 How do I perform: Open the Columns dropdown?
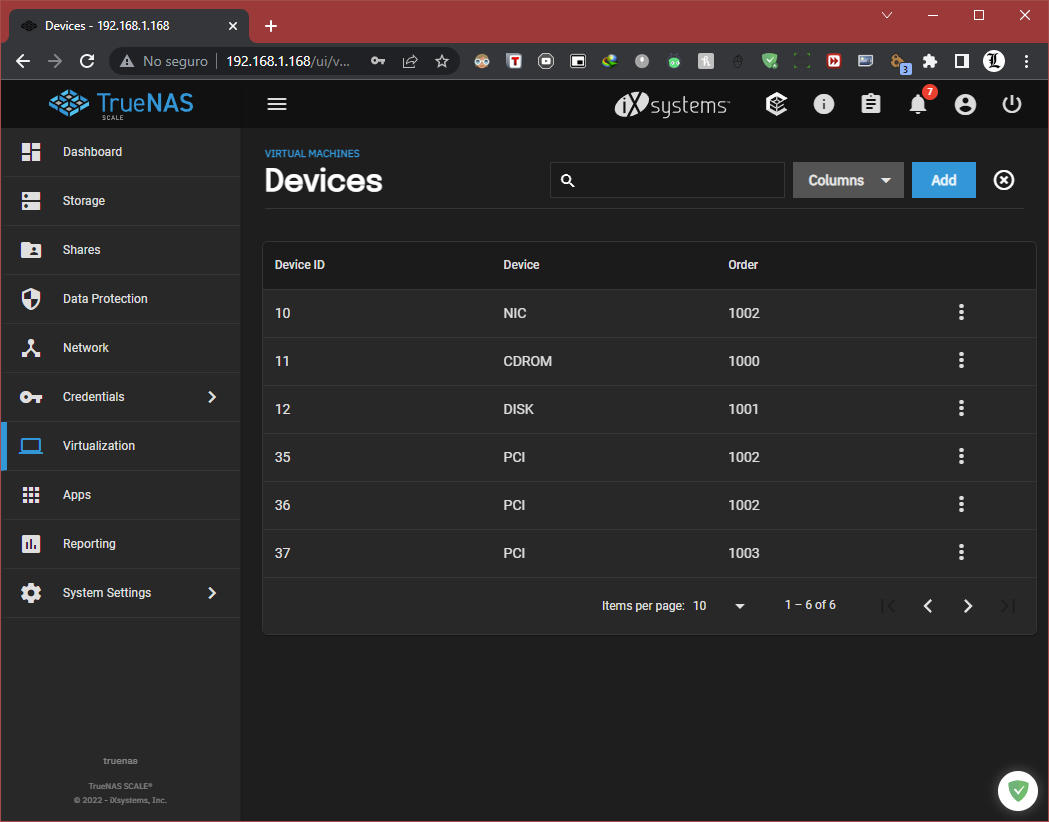click(848, 180)
